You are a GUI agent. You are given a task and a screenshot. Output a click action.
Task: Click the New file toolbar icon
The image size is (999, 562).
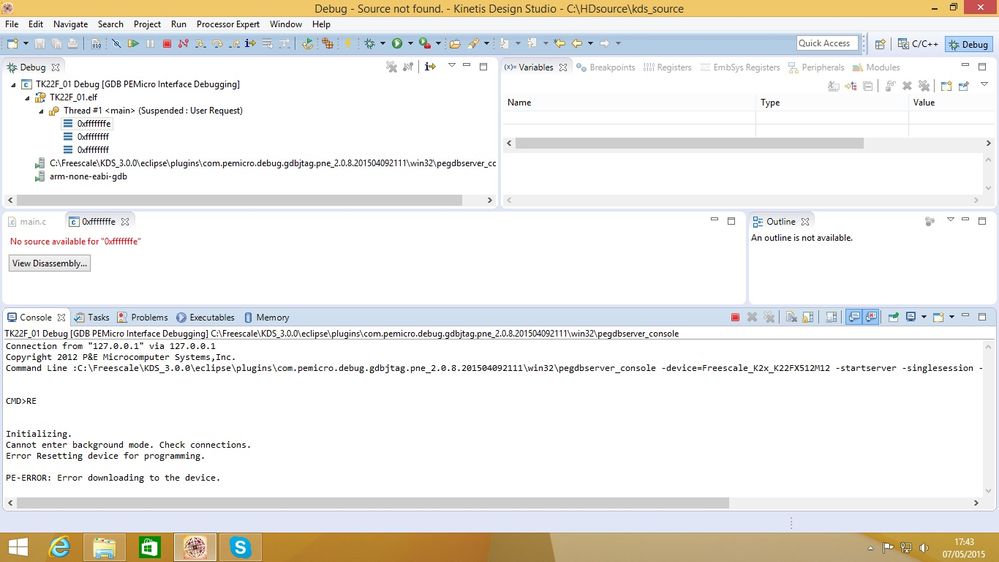[x=13, y=43]
